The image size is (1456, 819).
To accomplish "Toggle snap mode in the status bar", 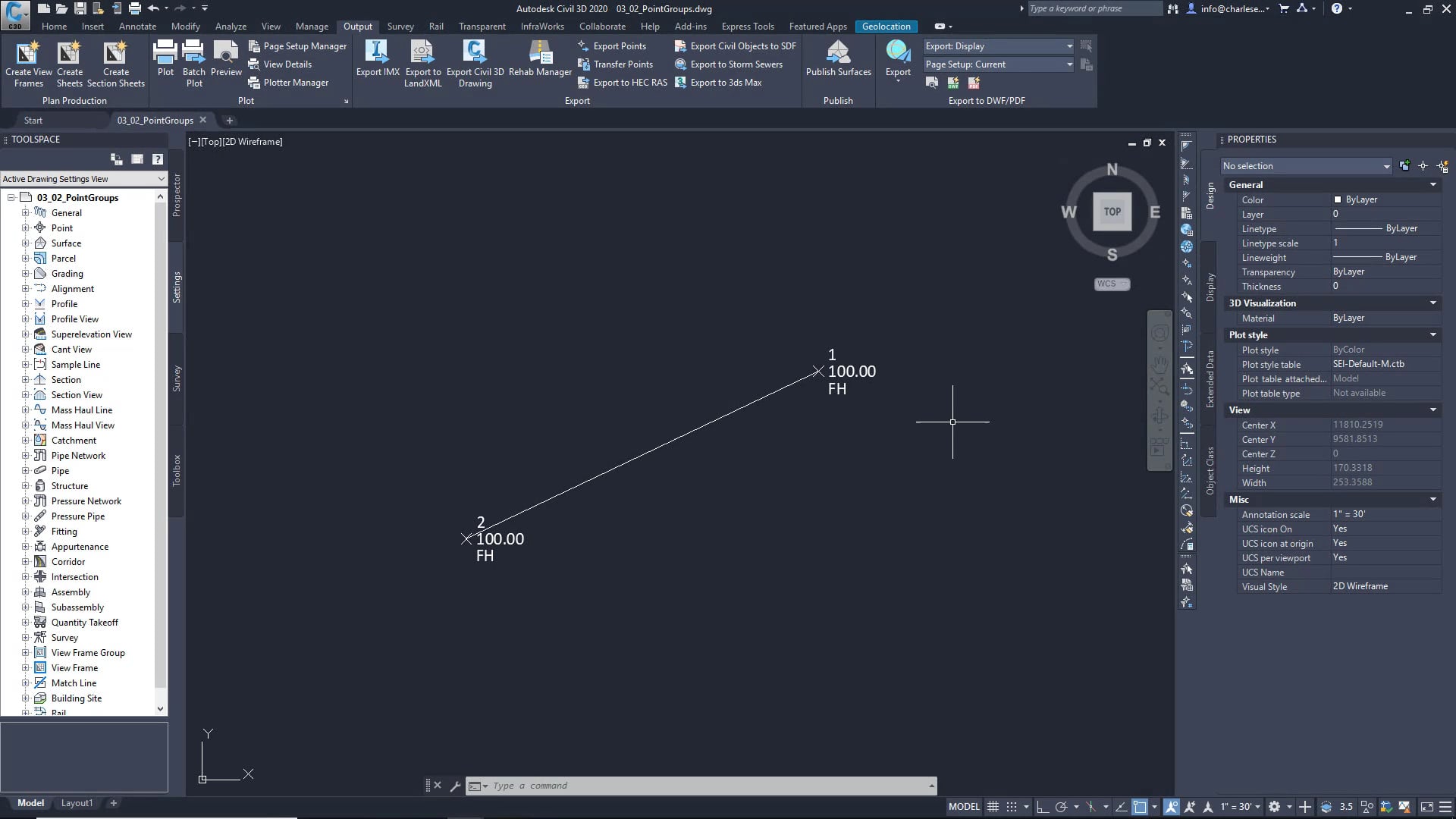I will click(1011, 806).
